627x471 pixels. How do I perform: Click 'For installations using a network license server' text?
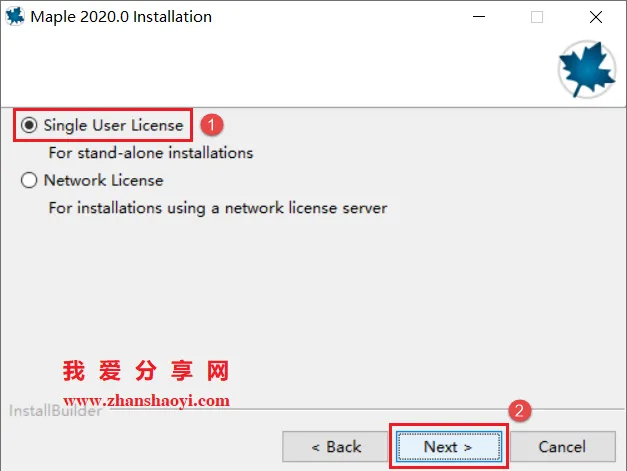(218, 208)
